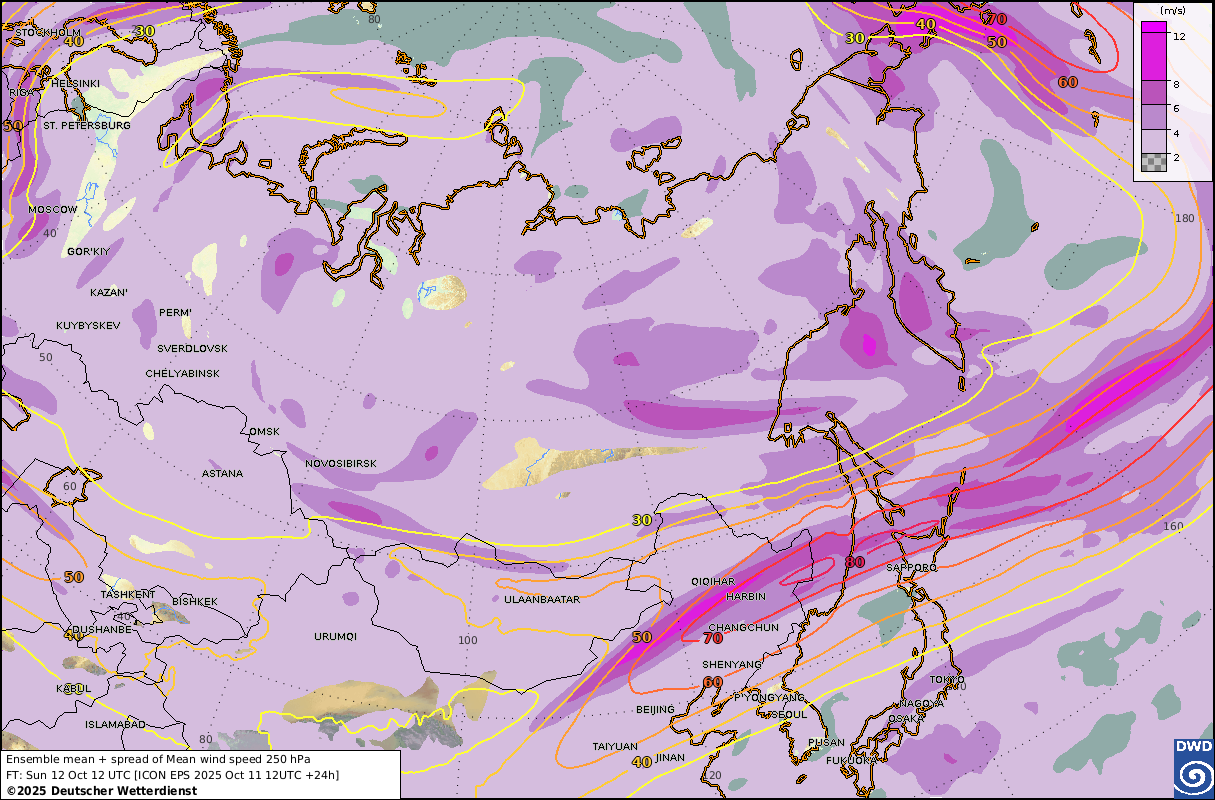Screen dimensions: 1215x800
Task: Click the Deutscher Wetterdienst copyright text
Action: click(x=101, y=790)
